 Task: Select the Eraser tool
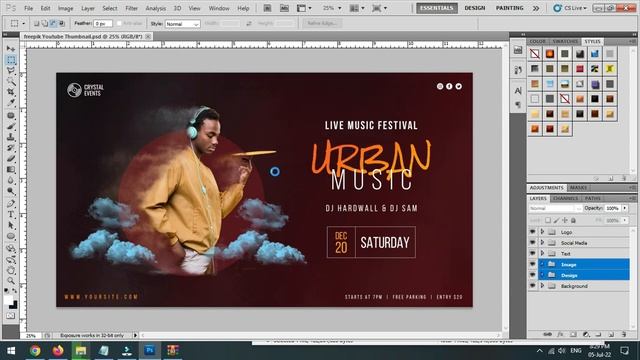(11, 158)
